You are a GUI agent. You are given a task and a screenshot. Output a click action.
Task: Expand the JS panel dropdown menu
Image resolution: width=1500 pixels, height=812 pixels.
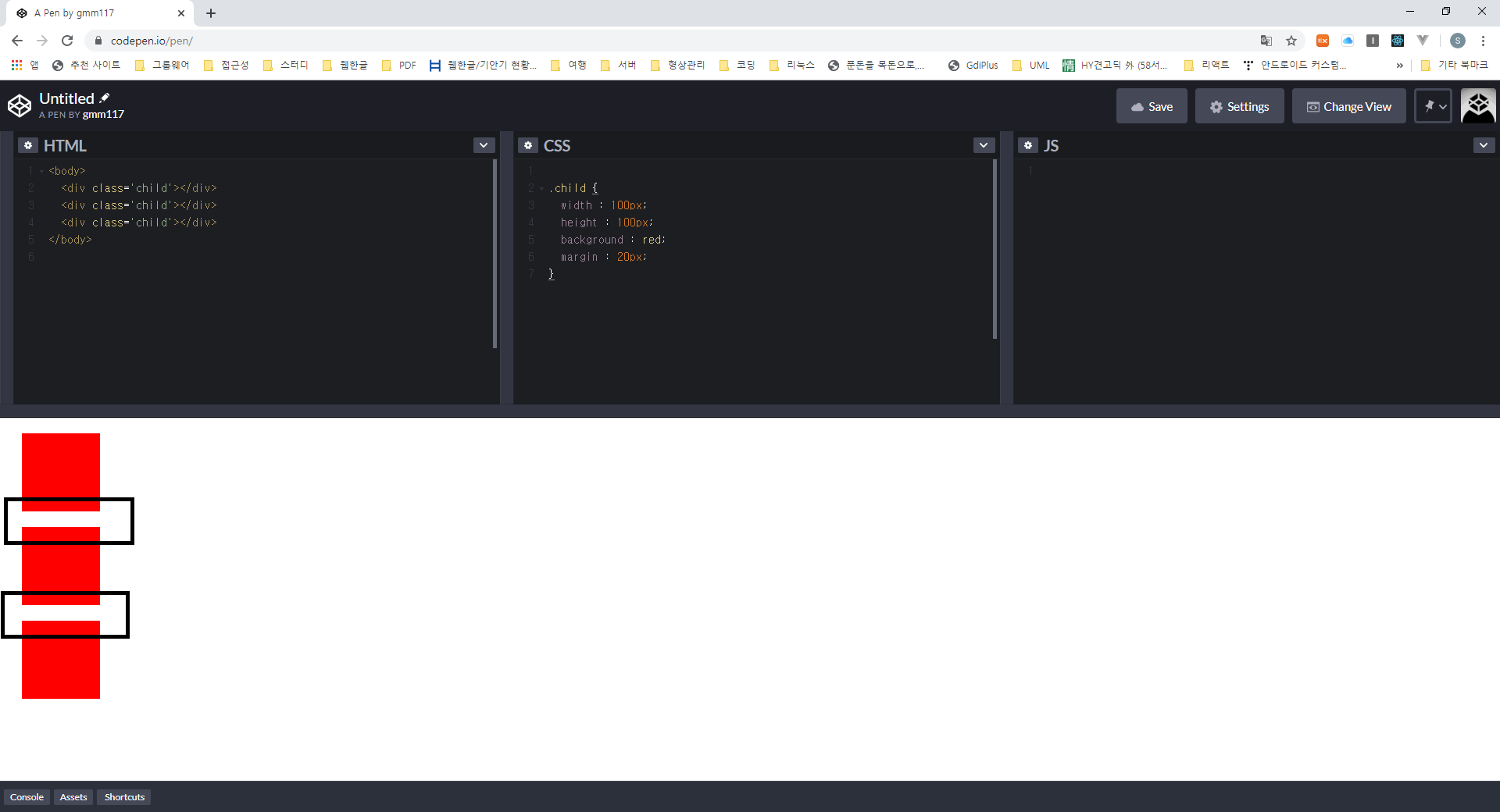[x=1483, y=145]
